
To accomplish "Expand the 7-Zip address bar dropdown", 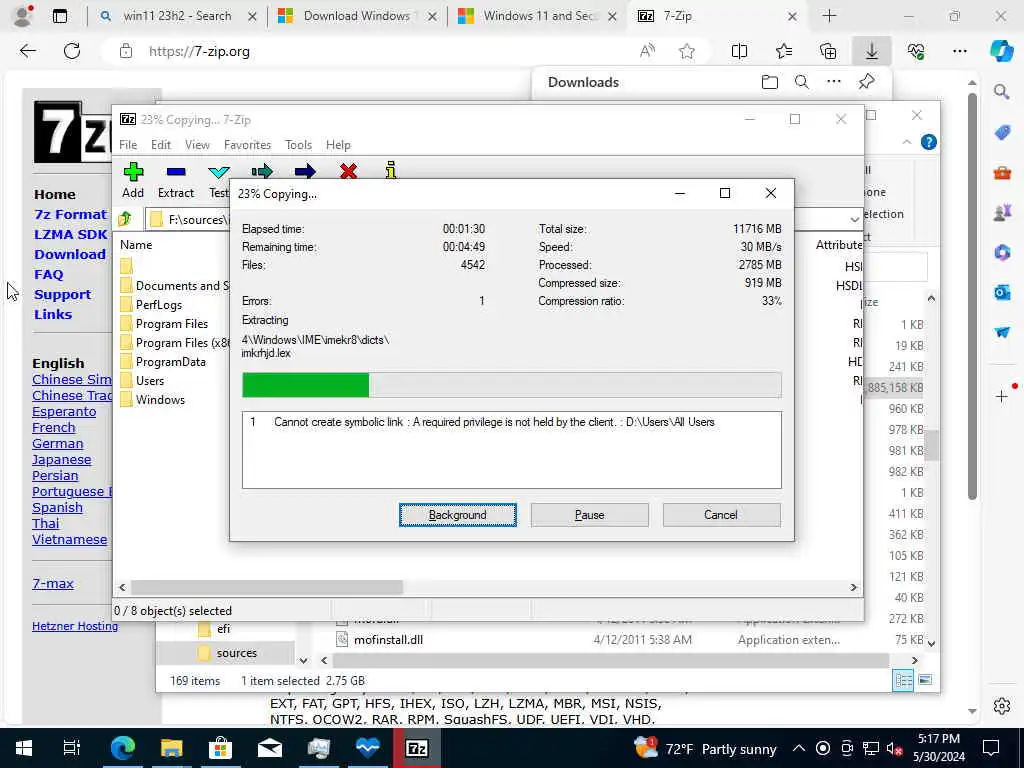I will pos(854,219).
